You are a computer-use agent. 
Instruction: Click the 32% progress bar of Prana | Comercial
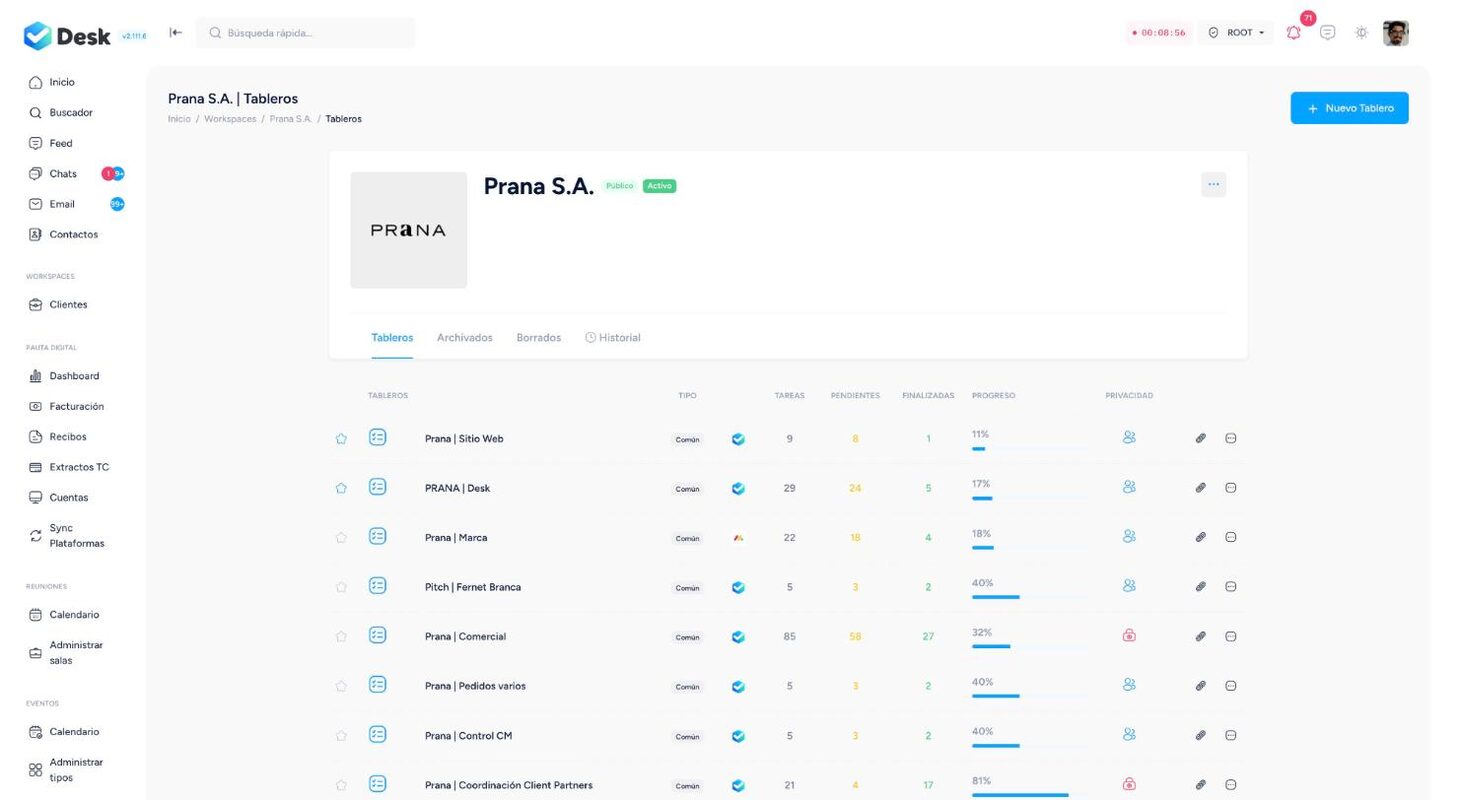pos(1029,646)
